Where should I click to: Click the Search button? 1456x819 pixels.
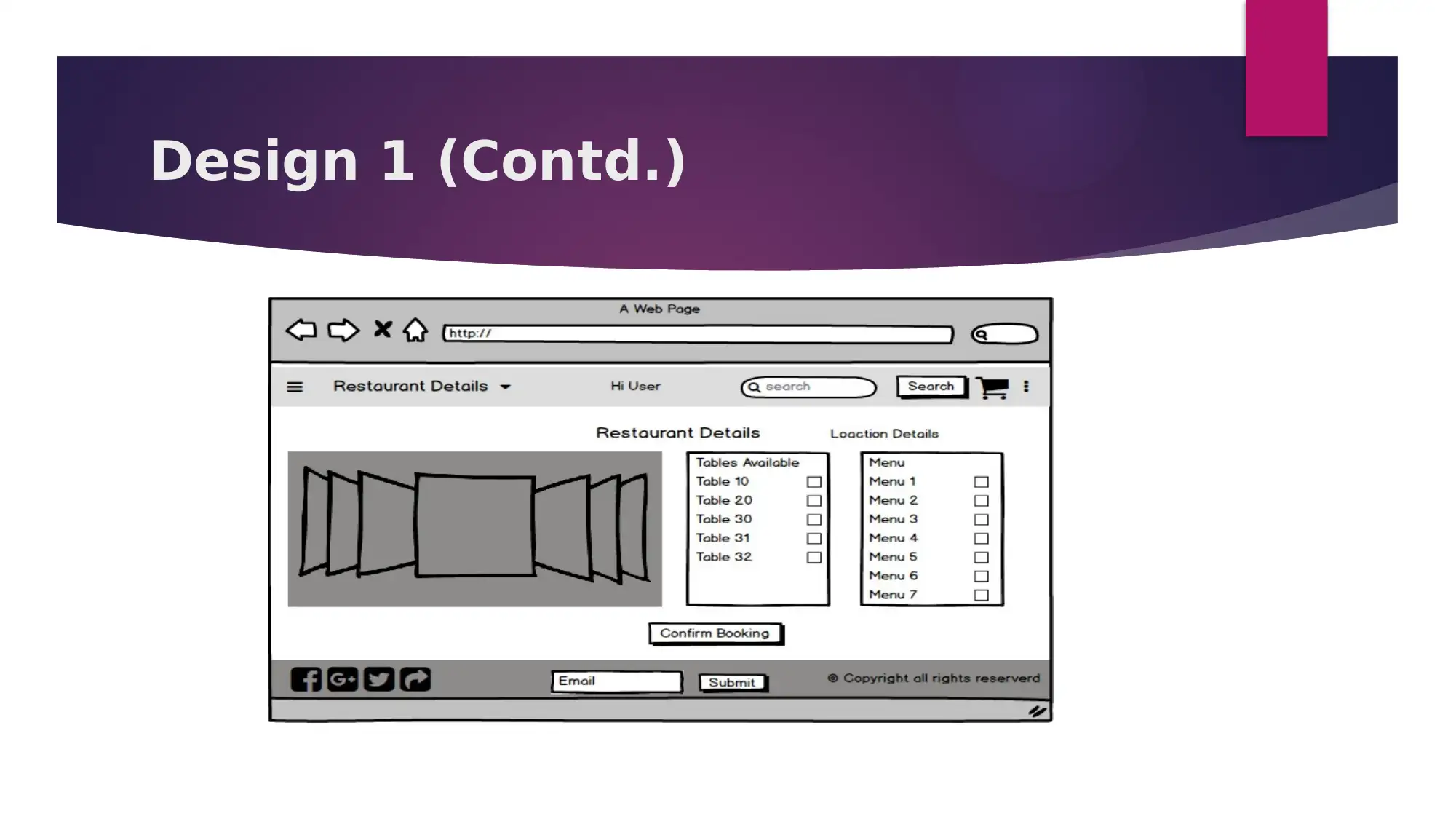pos(931,386)
